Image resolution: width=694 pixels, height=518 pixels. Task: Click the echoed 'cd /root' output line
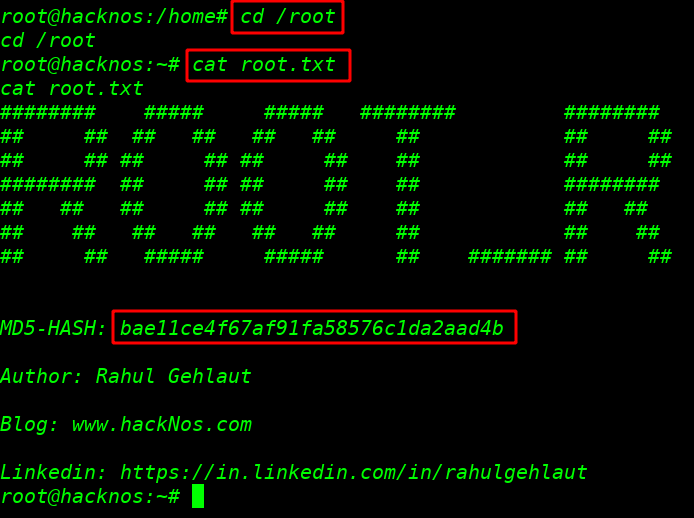pyautogui.click(x=48, y=41)
